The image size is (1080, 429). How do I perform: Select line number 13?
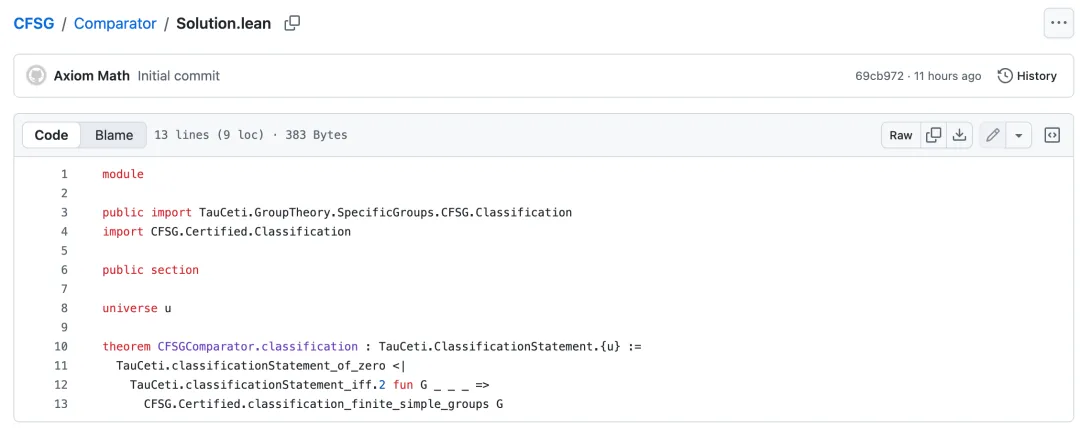point(61,404)
